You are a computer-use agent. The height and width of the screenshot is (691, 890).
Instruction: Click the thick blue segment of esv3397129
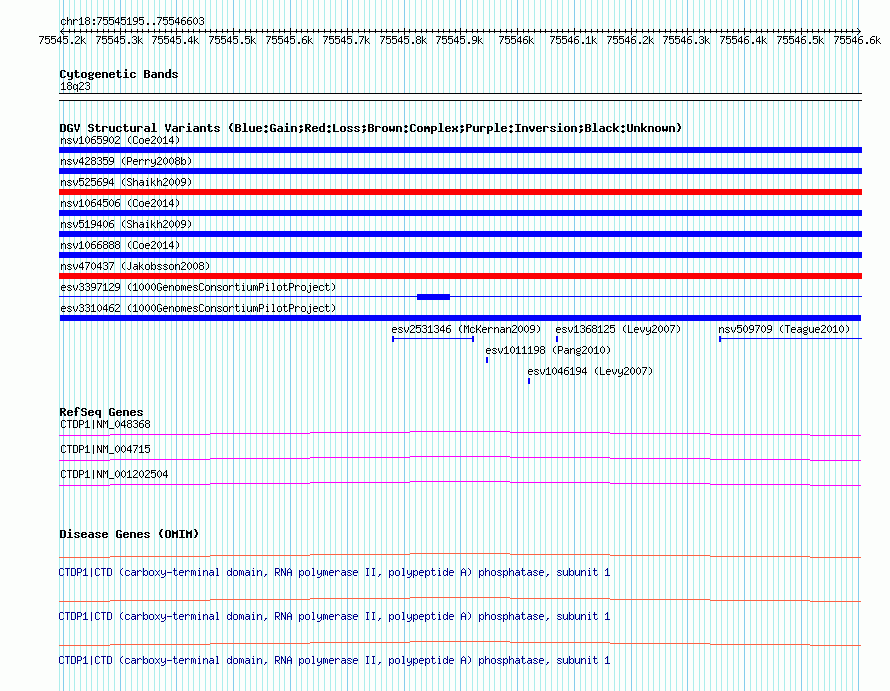[433, 297]
